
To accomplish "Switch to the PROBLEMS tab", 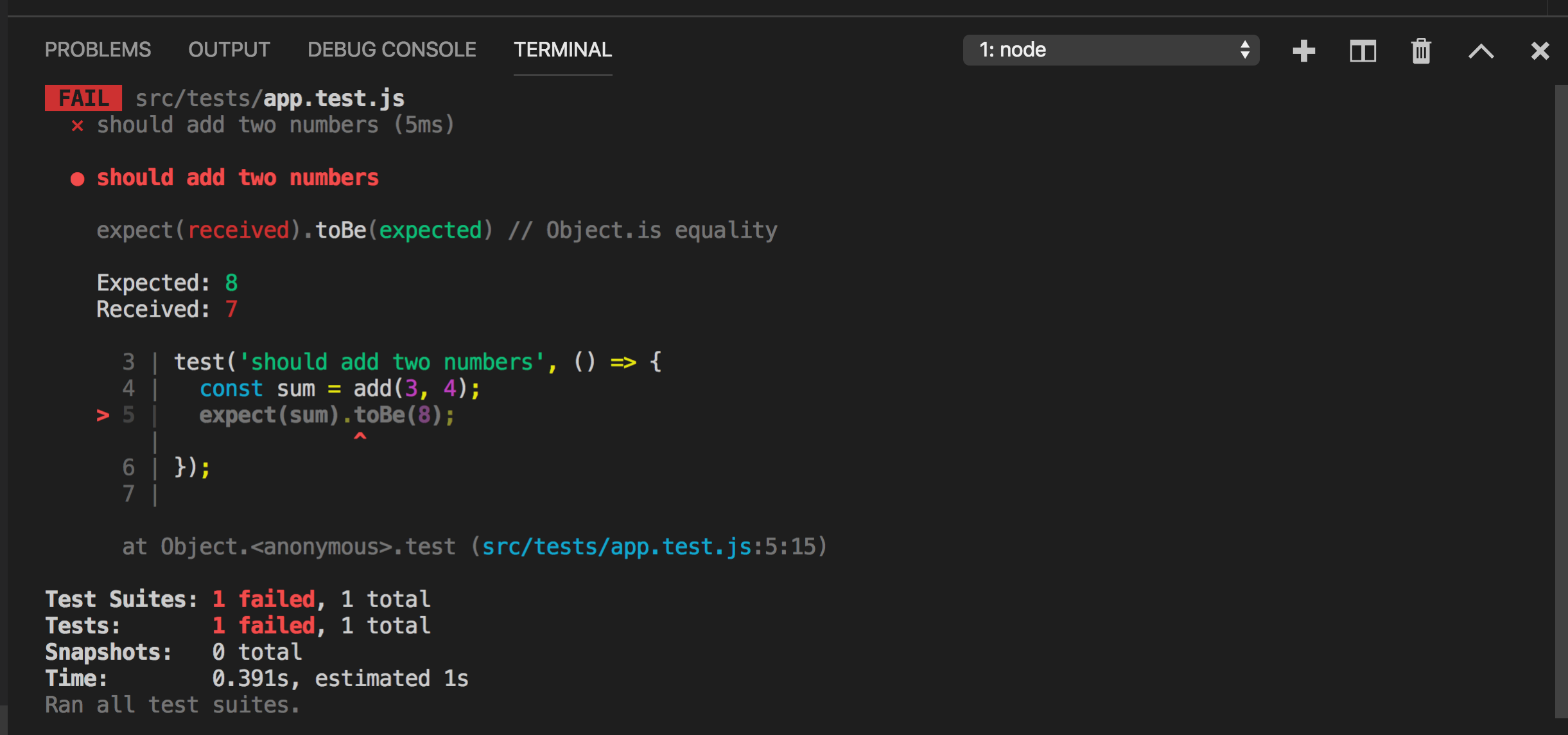I will pyautogui.click(x=98, y=49).
